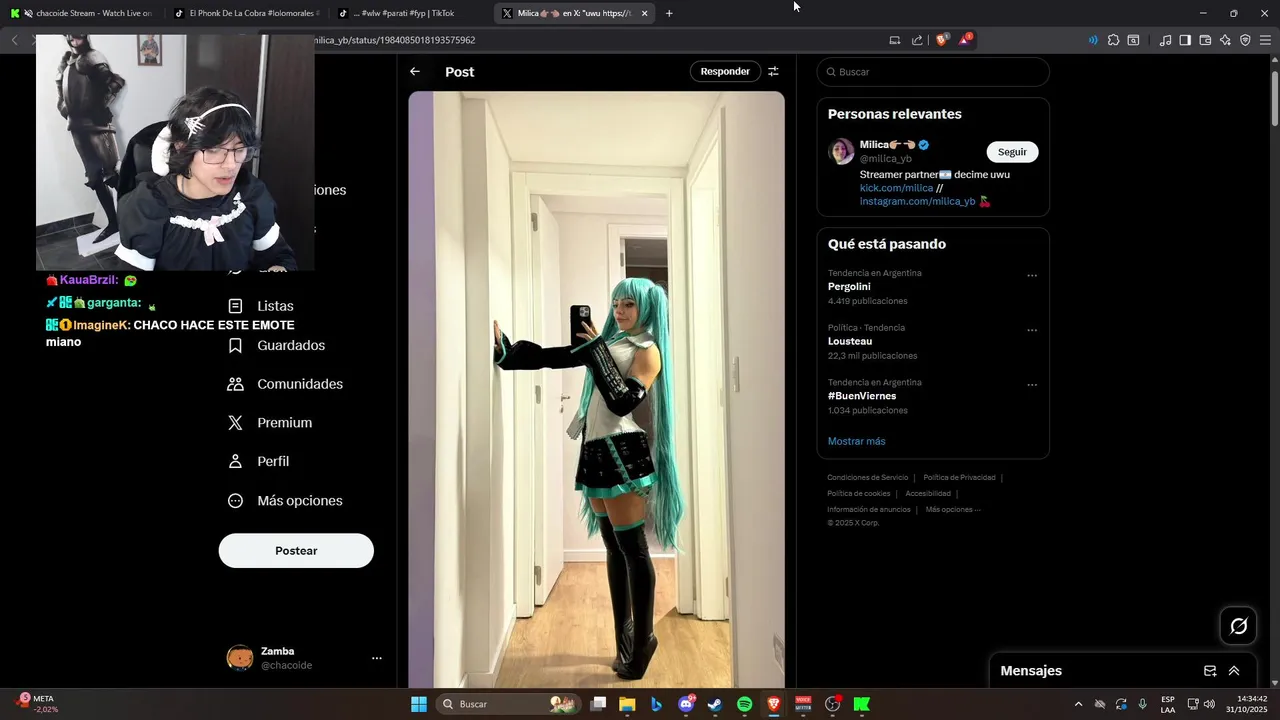Open a new browser tab
The width and height of the screenshot is (1280, 720).
[669, 13]
